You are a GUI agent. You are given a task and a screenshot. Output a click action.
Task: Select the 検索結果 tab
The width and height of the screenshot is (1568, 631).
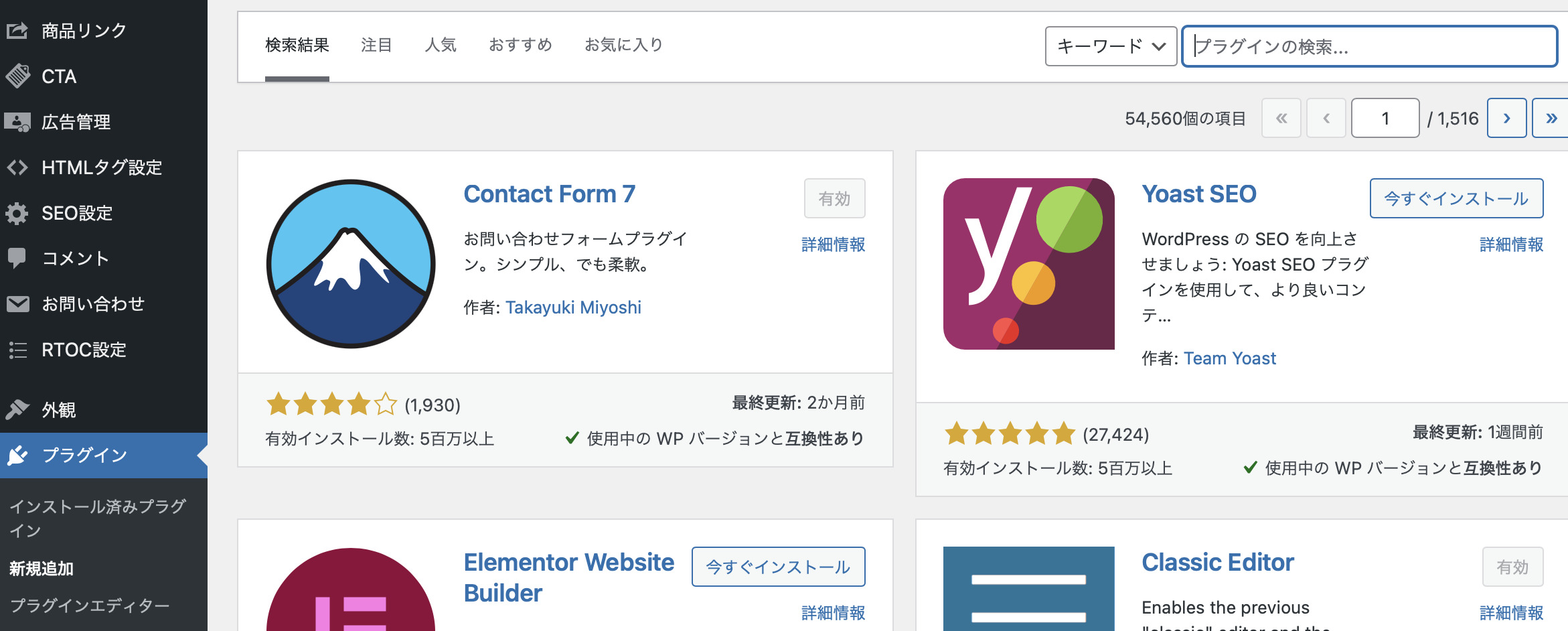(x=297, y=45)
